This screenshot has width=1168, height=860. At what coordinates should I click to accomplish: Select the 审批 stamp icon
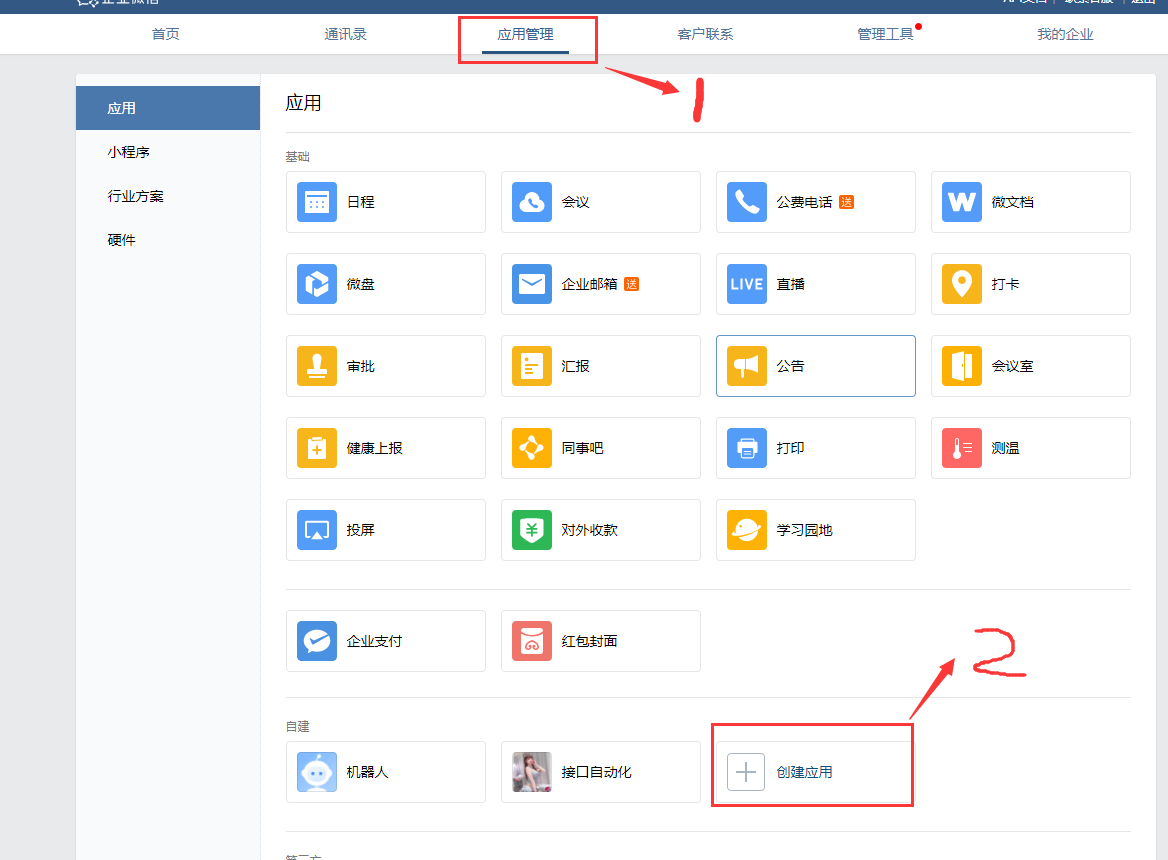[x=317, y=366]
